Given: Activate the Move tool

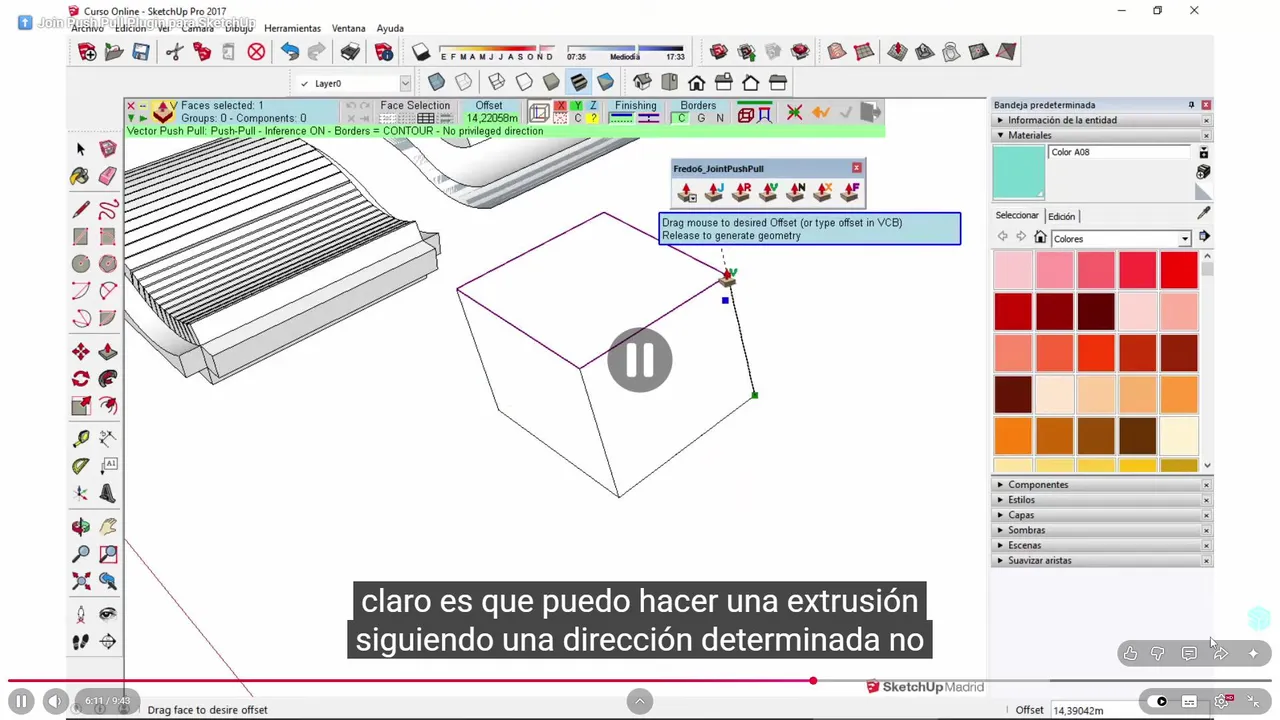Looking at the screenshot, I should (81, 352).
